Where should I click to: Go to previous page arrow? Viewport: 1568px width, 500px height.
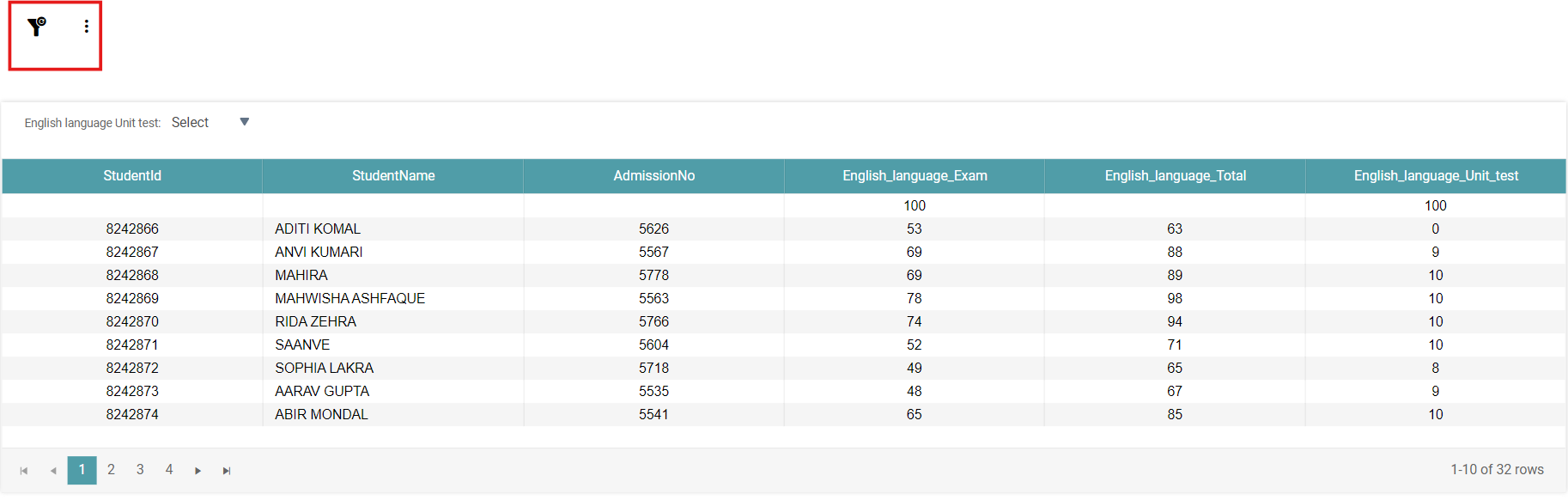coord(53,471)
